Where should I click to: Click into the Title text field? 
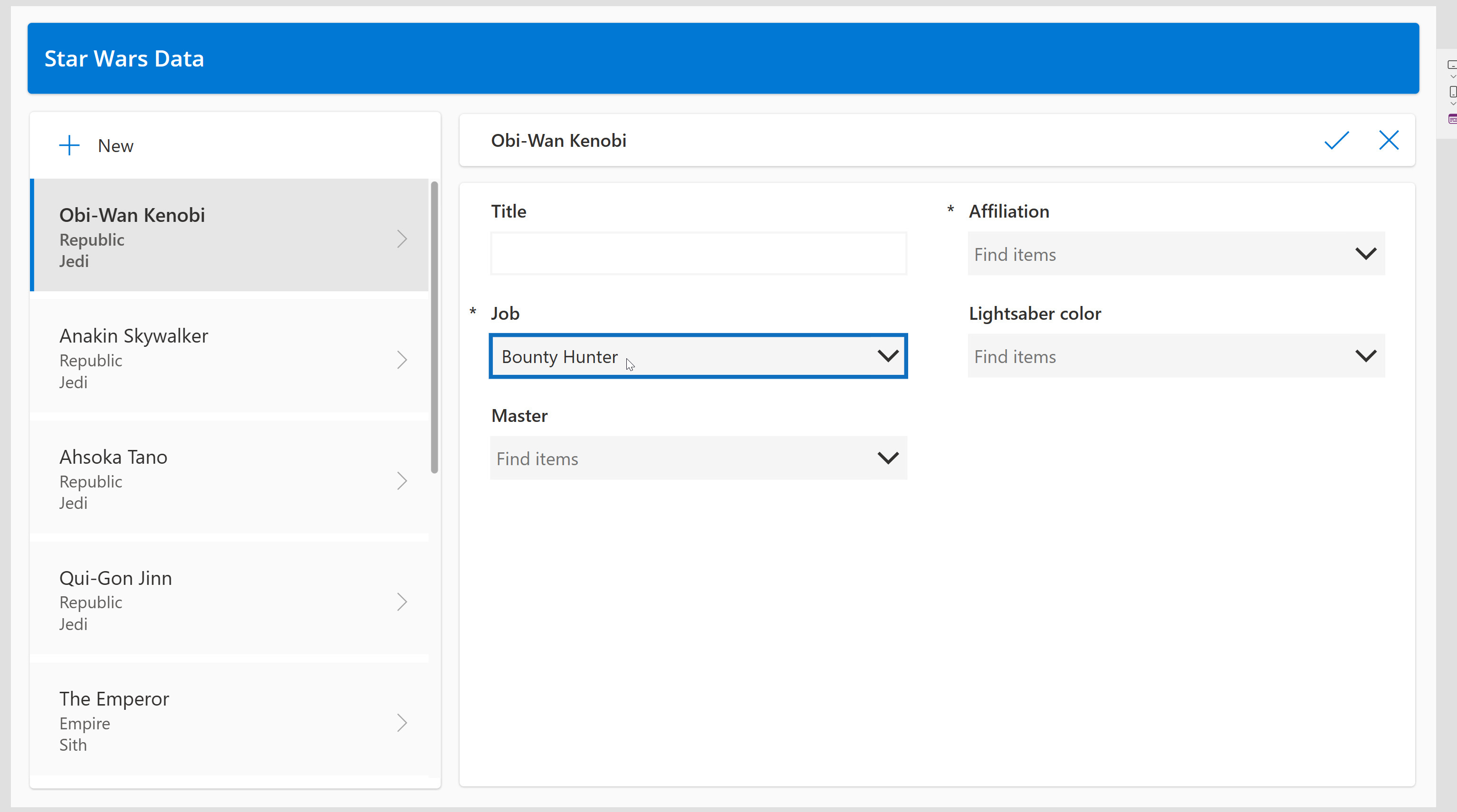pyautogui.click(x=698, y=253)
